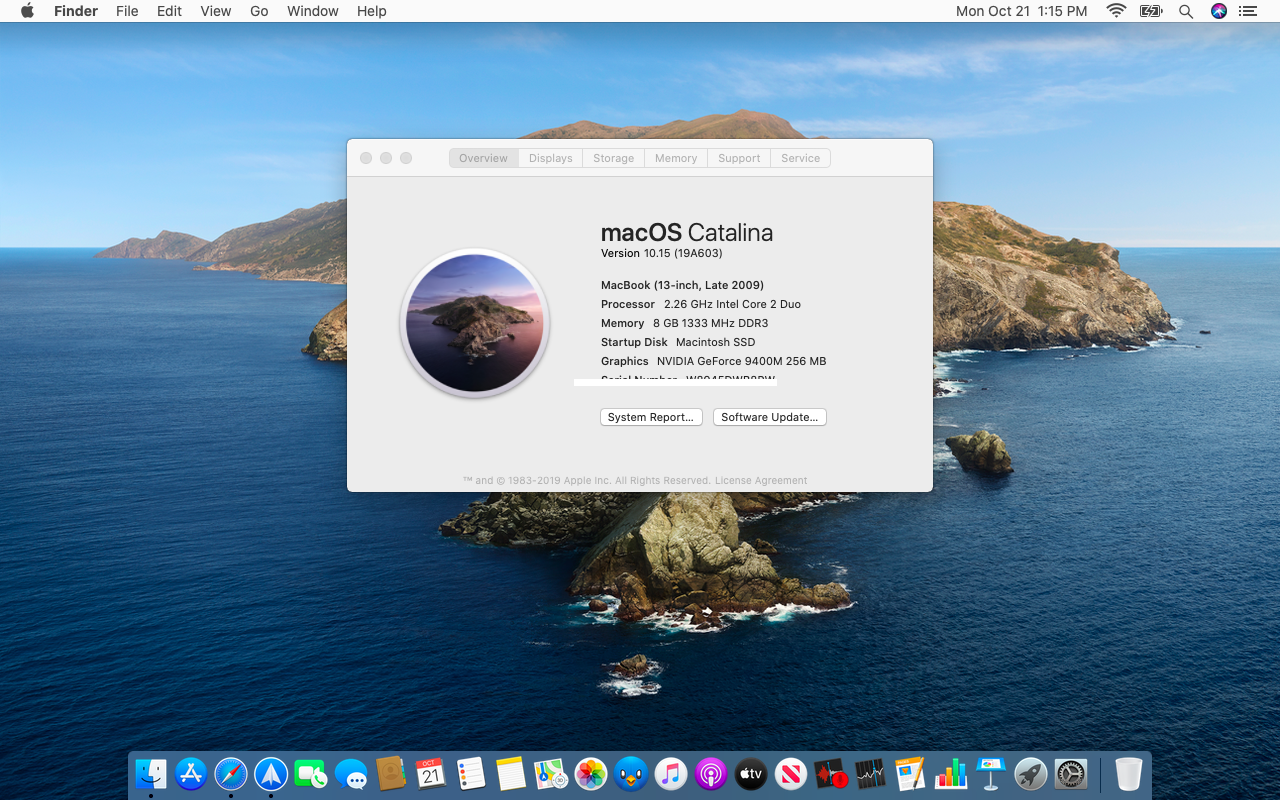This screenshot has height=800, width=1280.
Task: Open Contacts book icon in Dock
Action: (x=391, y=774)
